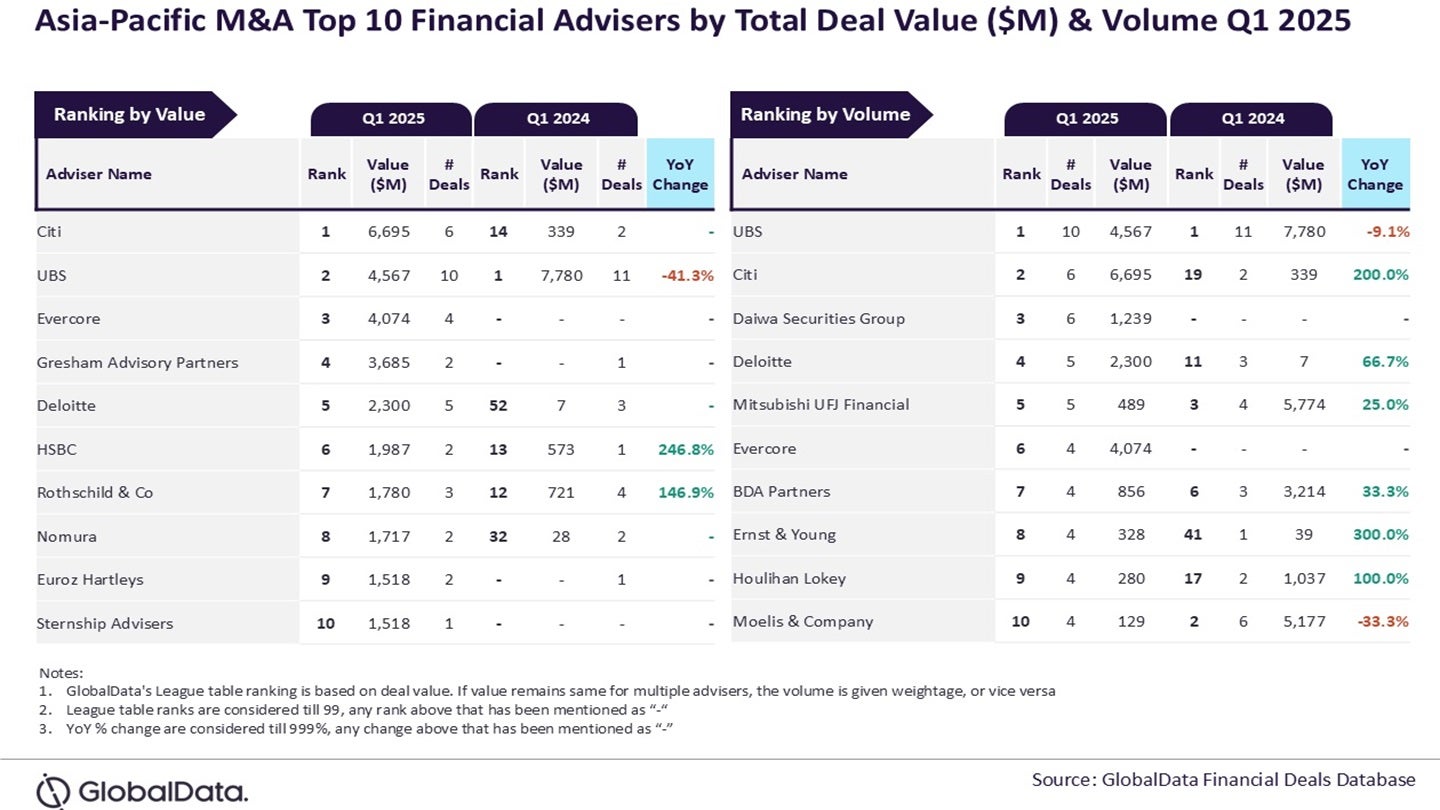Select the Ranking by Volume banner

point(825,114)
